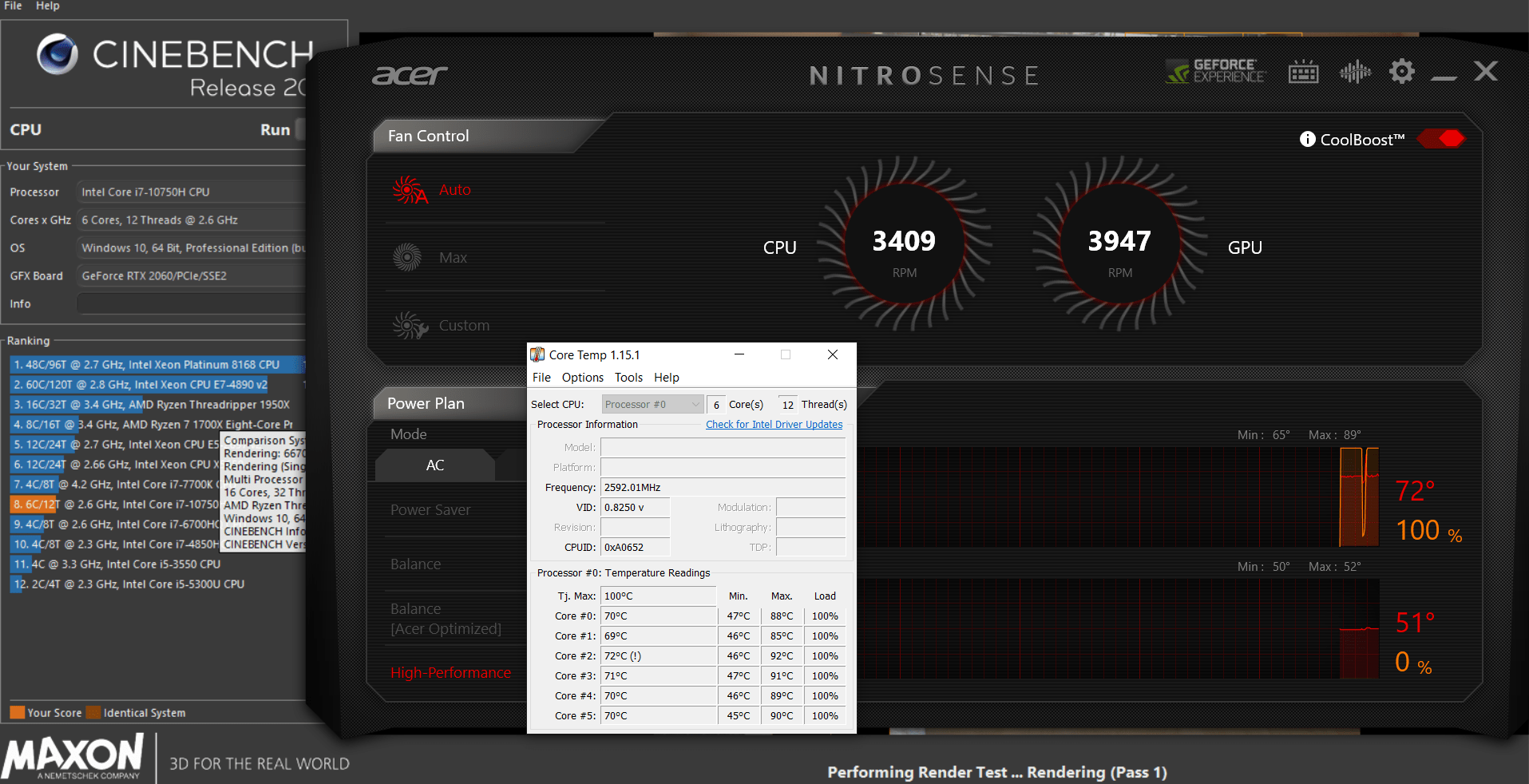Open GeForce Experience from NitroSense header
The height and width of the screenshot is (784, 1529).
[x=1215, y=72]
